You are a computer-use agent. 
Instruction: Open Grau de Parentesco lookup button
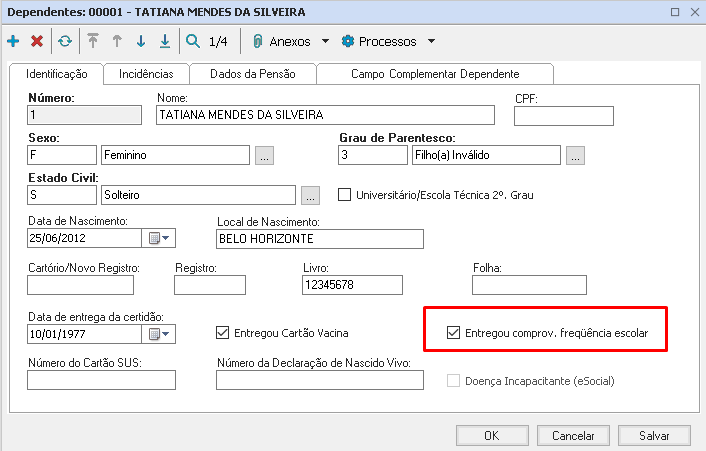[x=575, y=155]
